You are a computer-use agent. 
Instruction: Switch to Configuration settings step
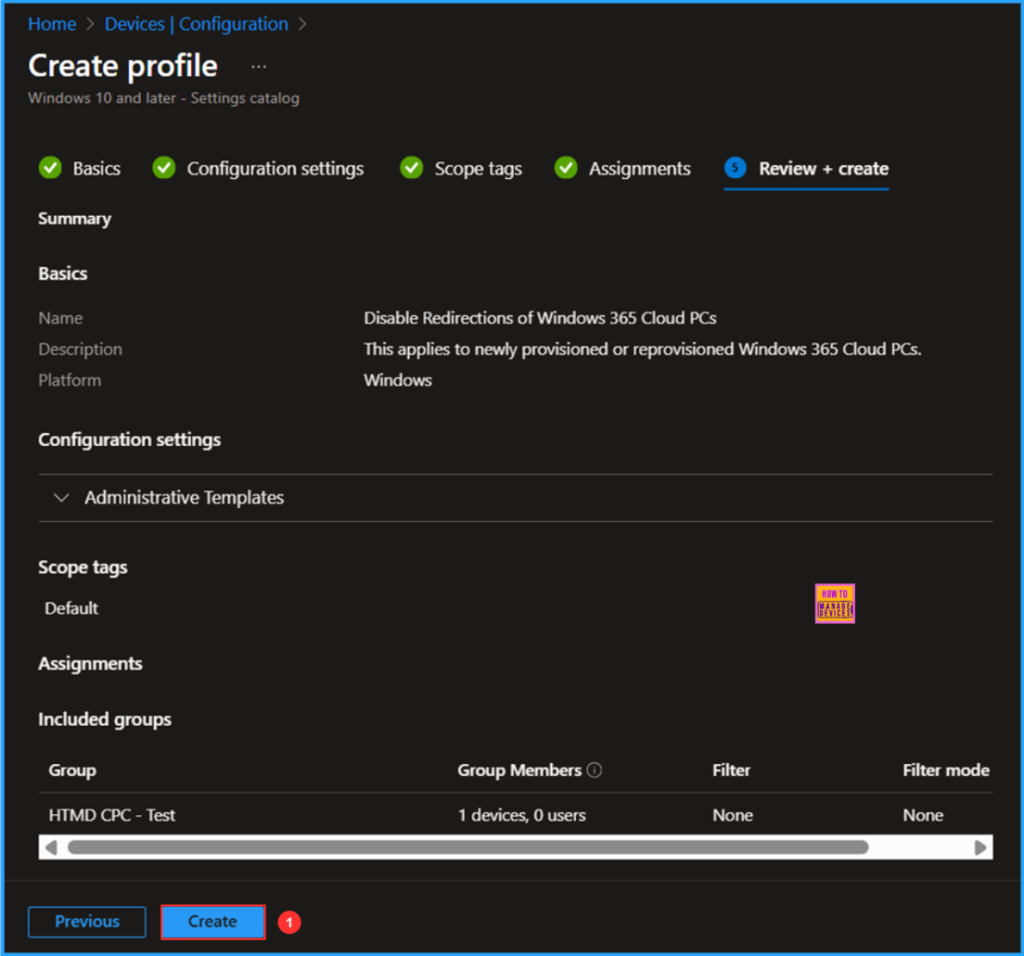pos(275,168)
